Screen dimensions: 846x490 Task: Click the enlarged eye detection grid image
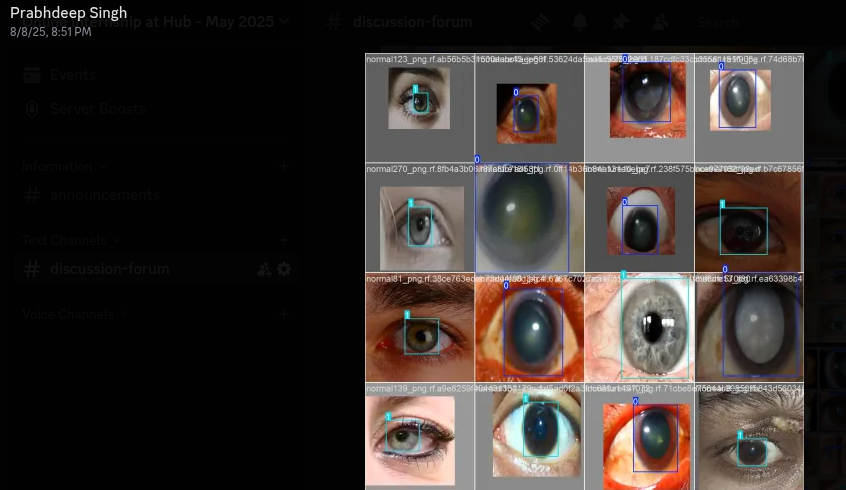pyautogui.click(x=584, y=271)
